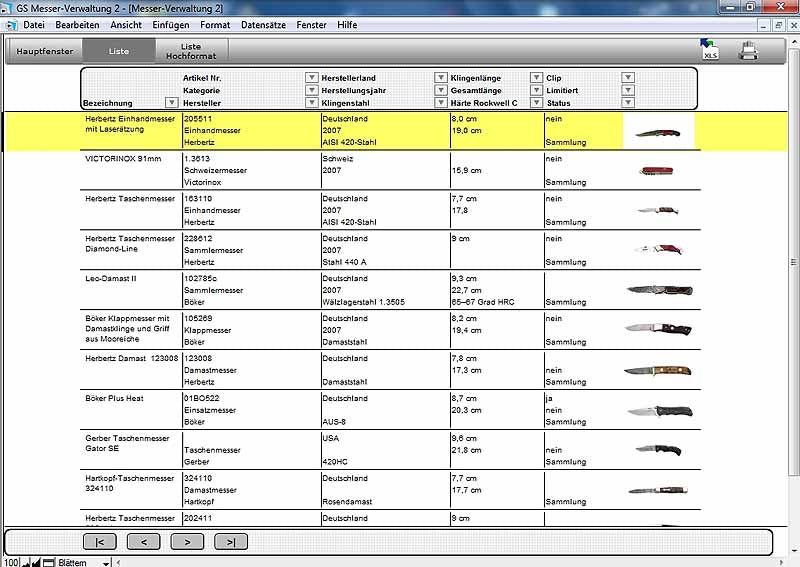The width and height of the screenshot is (800, 567).
Task: Export the list via the XLS icon
Action: click(710, 50)
